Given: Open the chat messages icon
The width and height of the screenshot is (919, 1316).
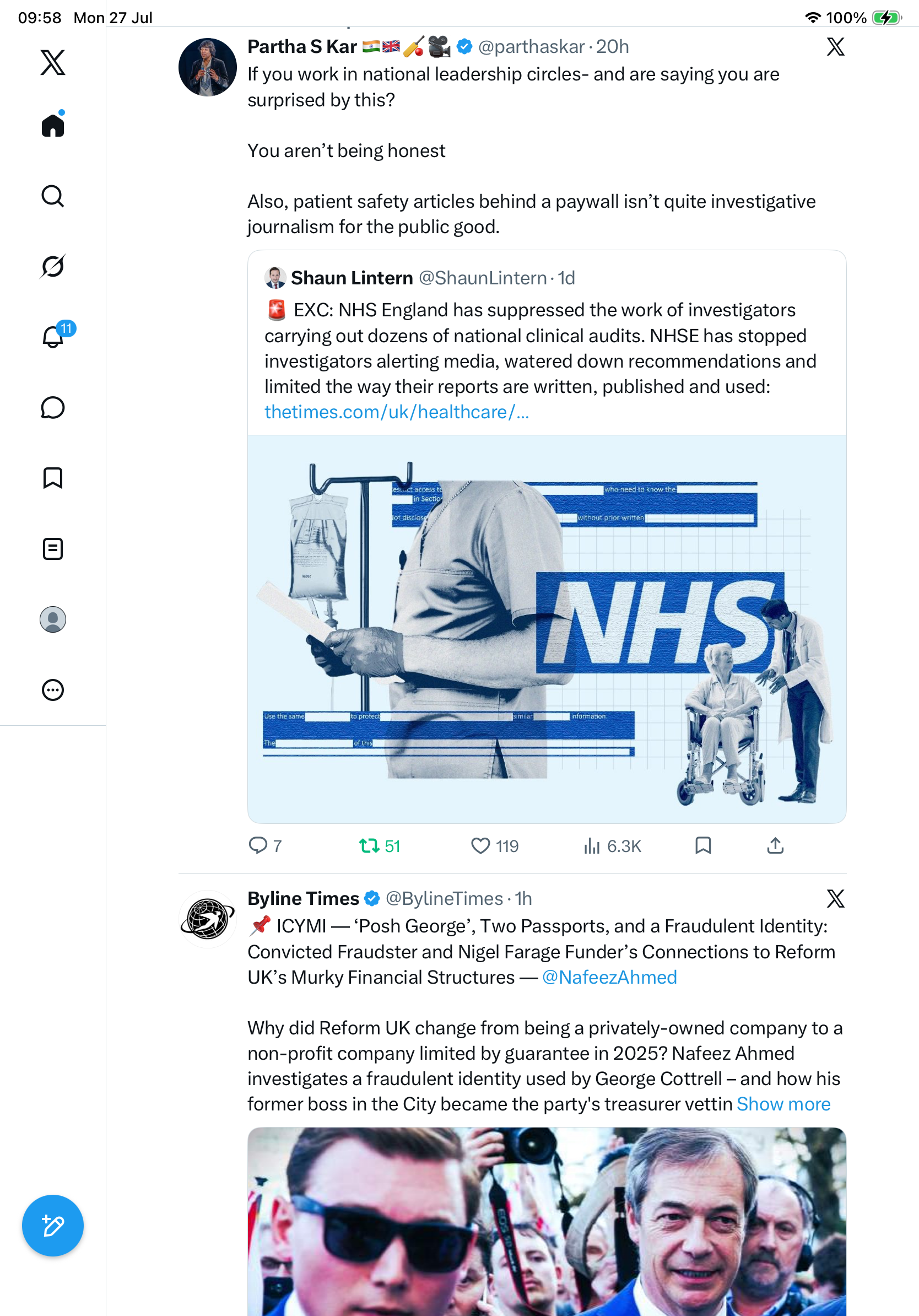Looking at the screenshot, I should (53, 407).
